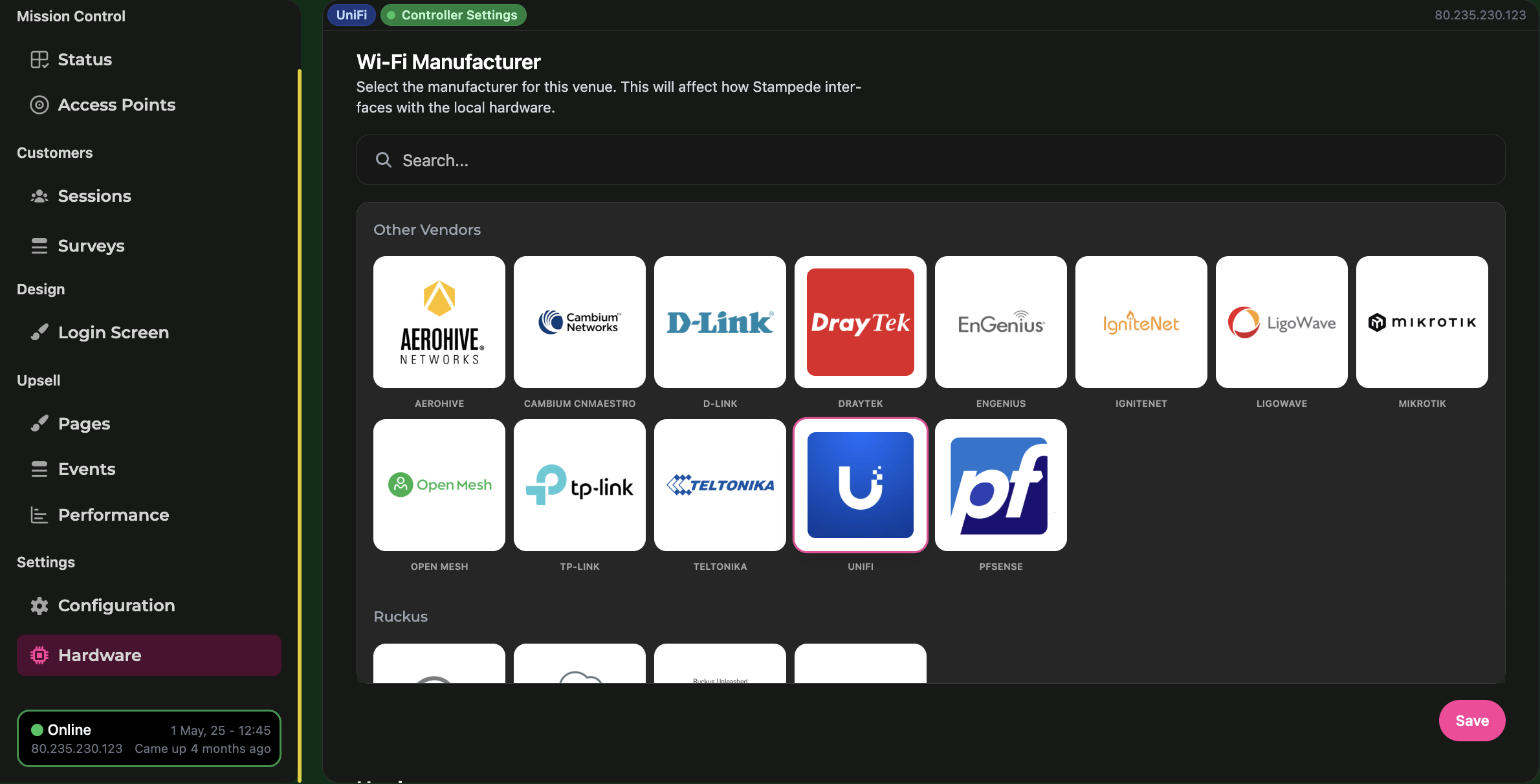Choose the Cambium Networks tile
The image size is (1540, 784).
point(579,321)
